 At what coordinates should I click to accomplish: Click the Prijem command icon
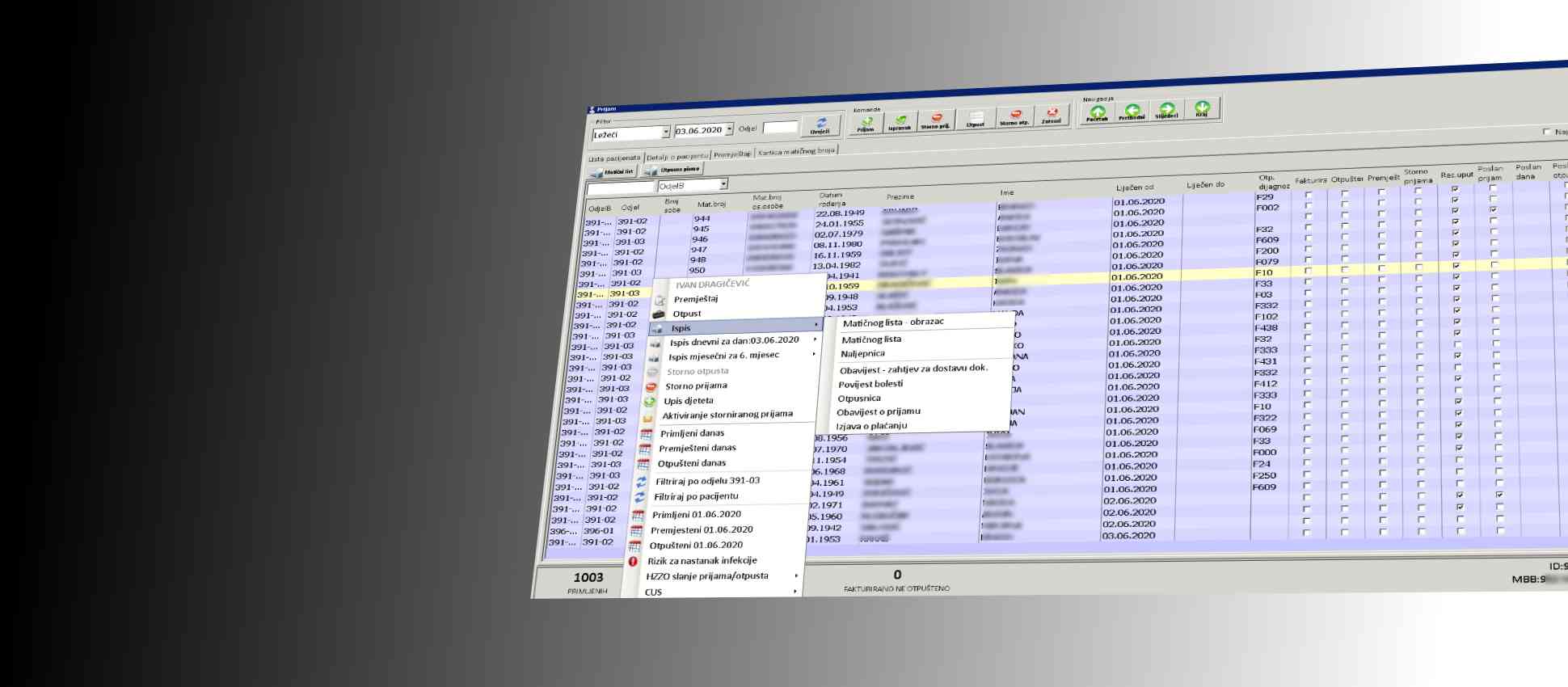tap(866, 123)
